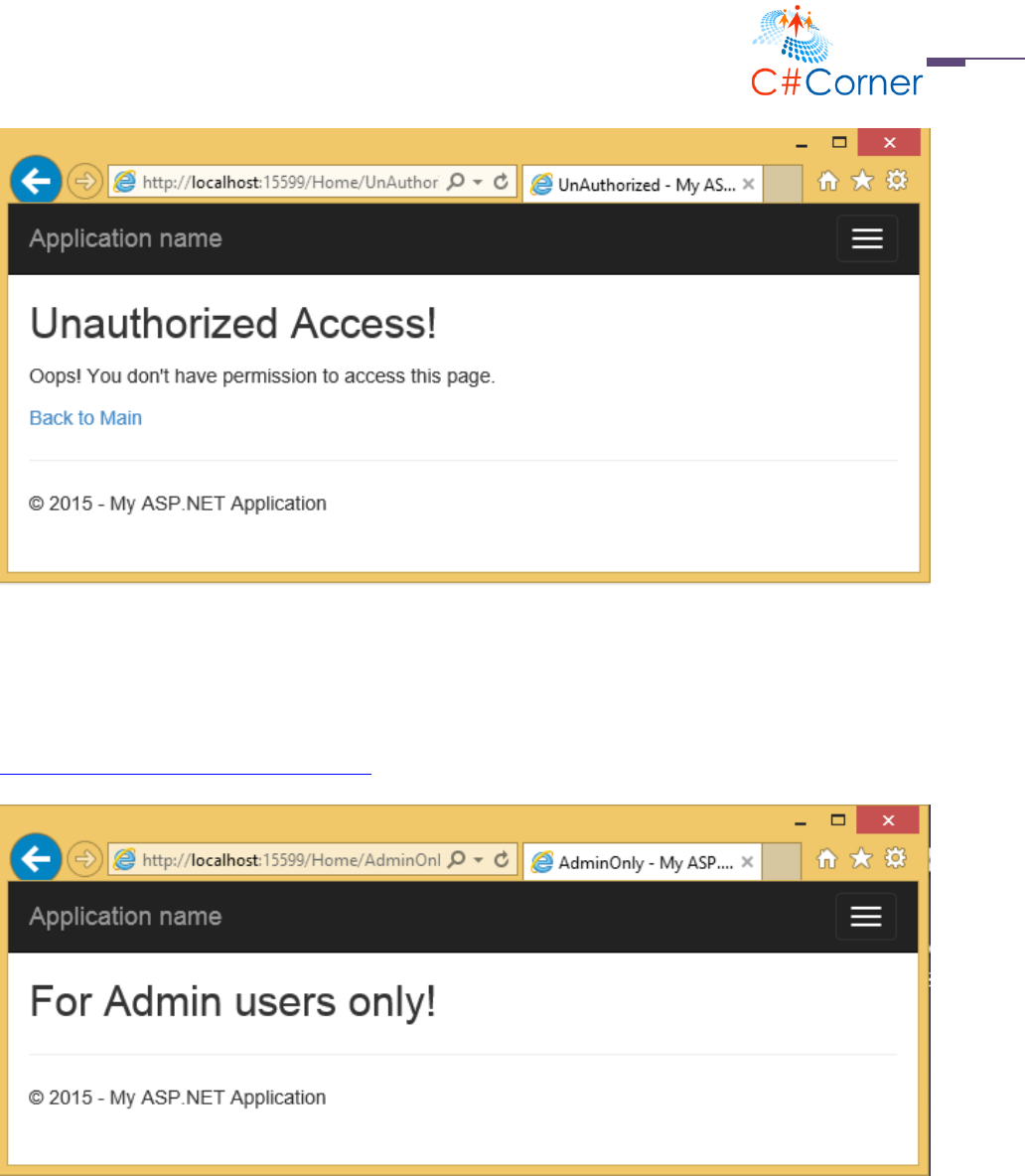
Task: Refresh the AdminOnly page
Action: (x=502, y=859)
